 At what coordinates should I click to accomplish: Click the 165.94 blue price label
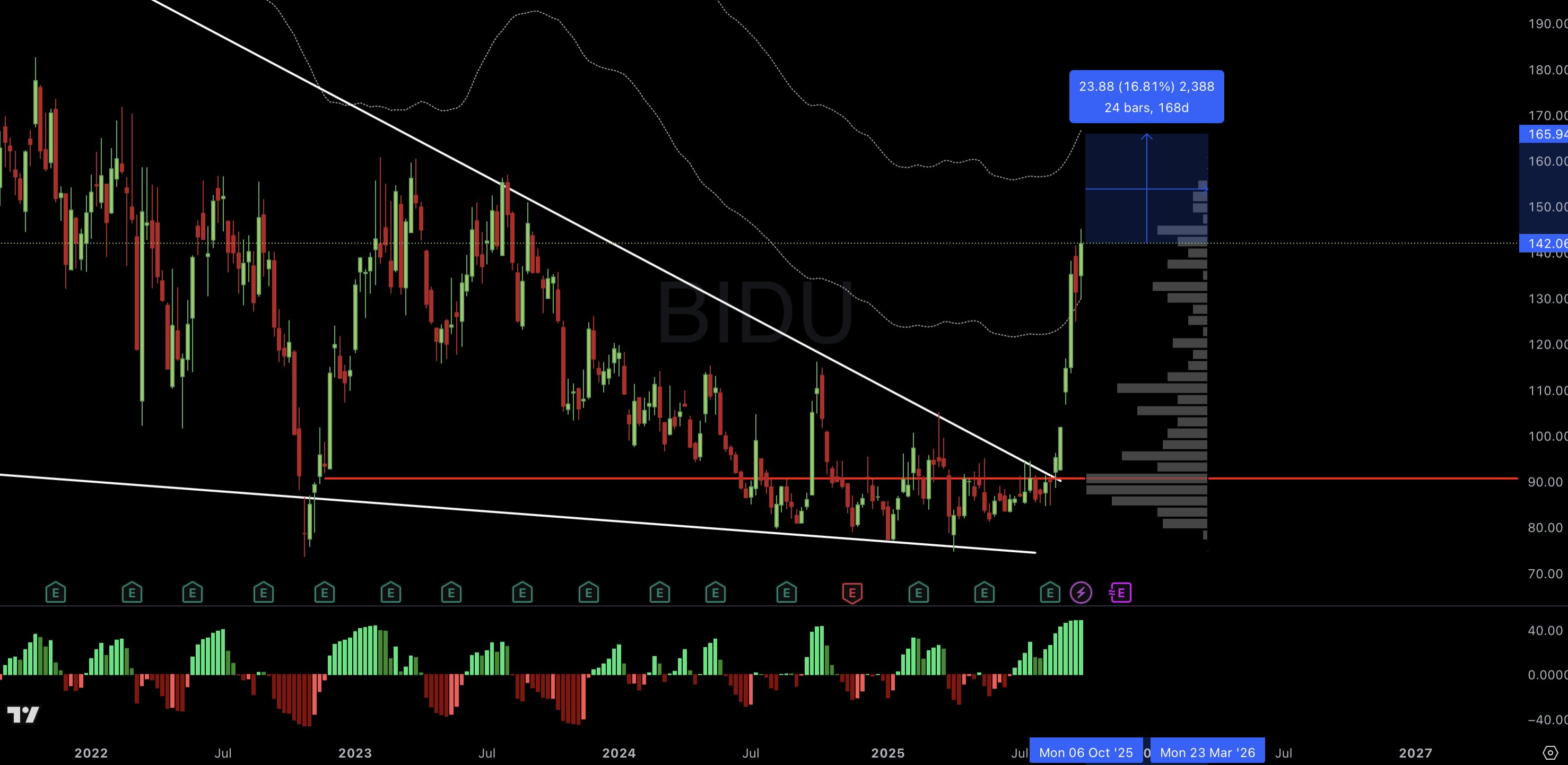[1544, 134]
